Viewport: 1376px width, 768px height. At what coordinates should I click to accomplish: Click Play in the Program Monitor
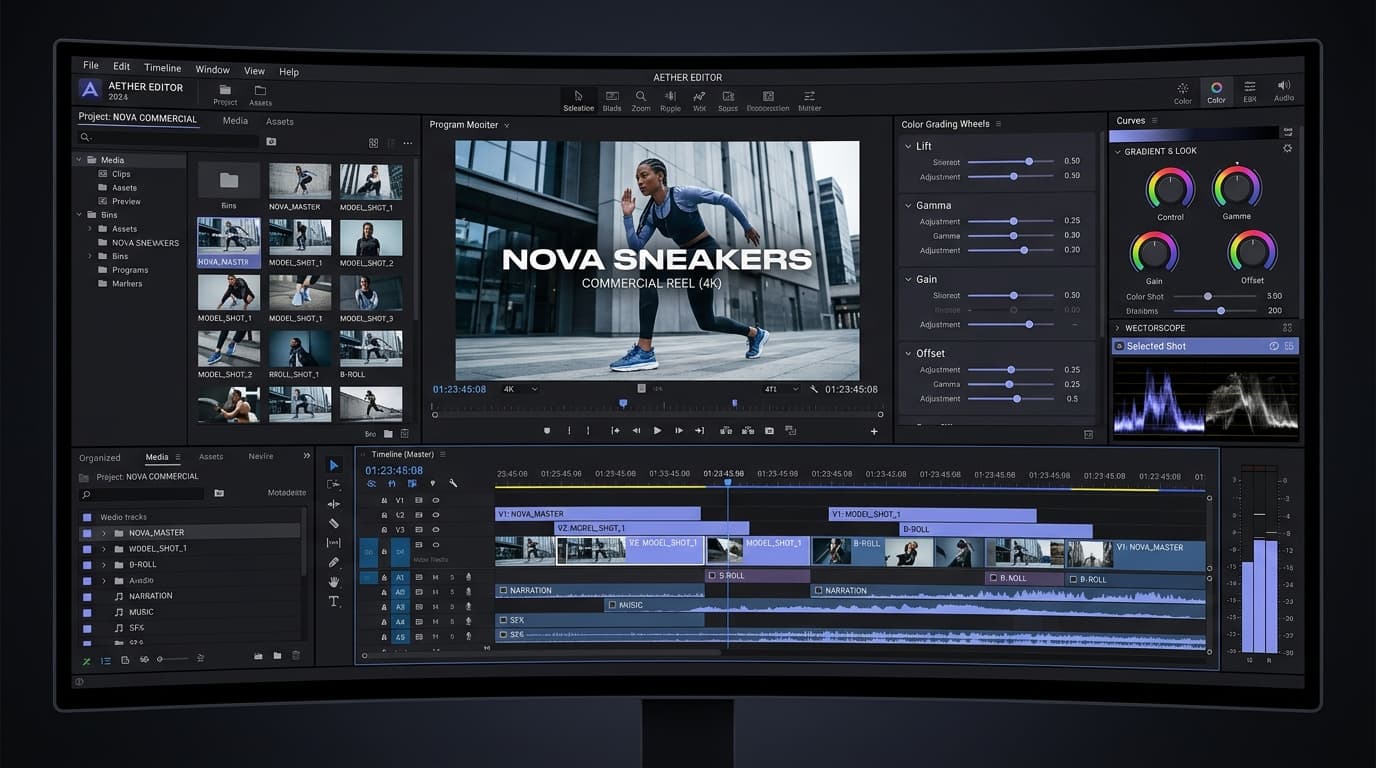(657, 430)
